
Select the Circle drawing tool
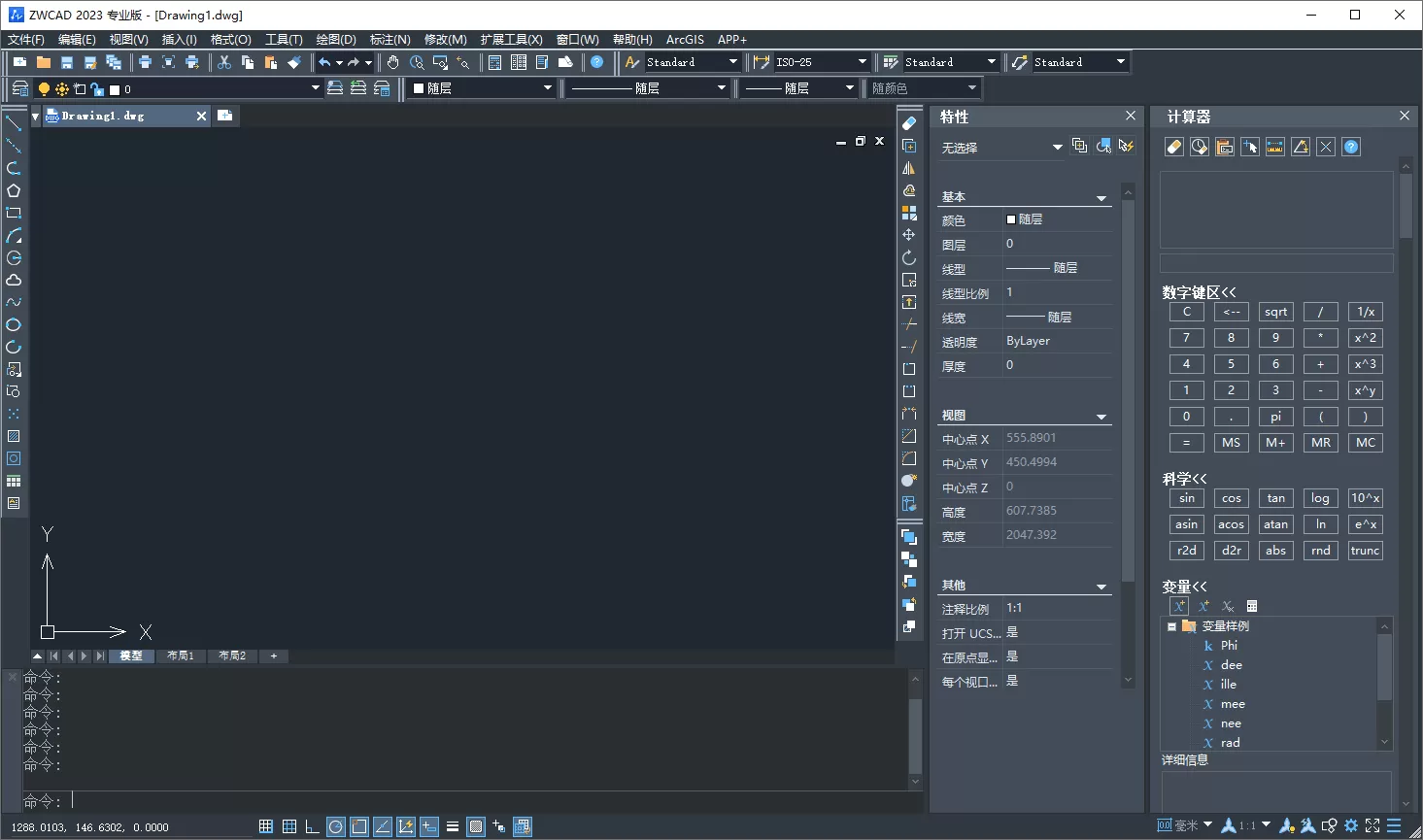click(x=14, y=257)
